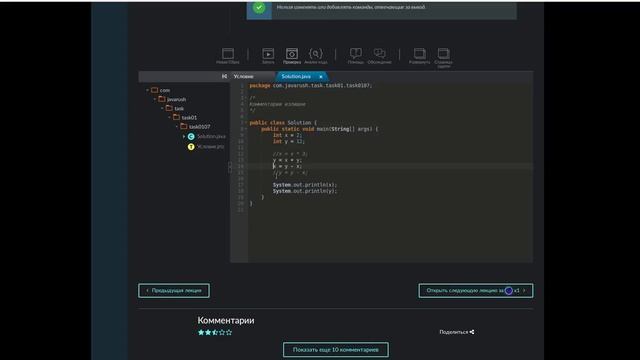Screen dimensions: 640x360
Task: Click Показать еще 10 комментариев
Action: point(336,350)
